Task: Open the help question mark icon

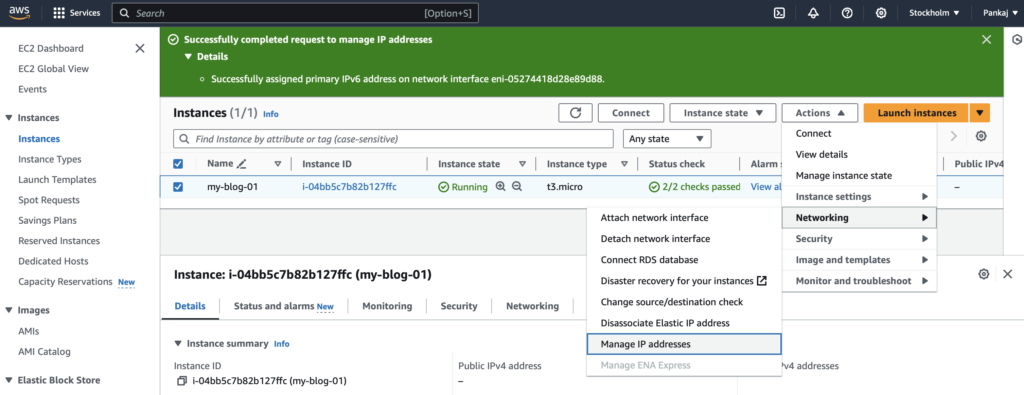Action: tap(847, 13)
